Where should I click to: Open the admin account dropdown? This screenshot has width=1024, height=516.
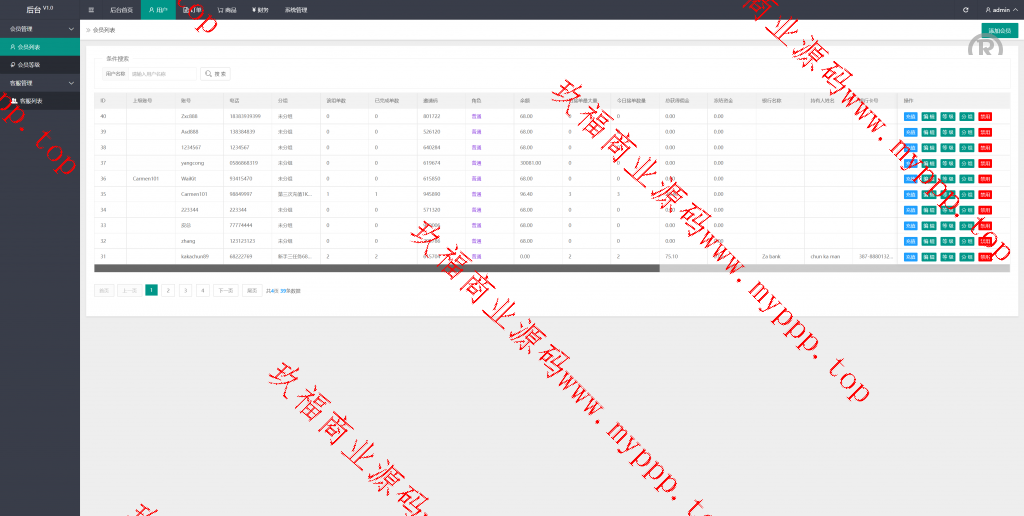[996, 9]
